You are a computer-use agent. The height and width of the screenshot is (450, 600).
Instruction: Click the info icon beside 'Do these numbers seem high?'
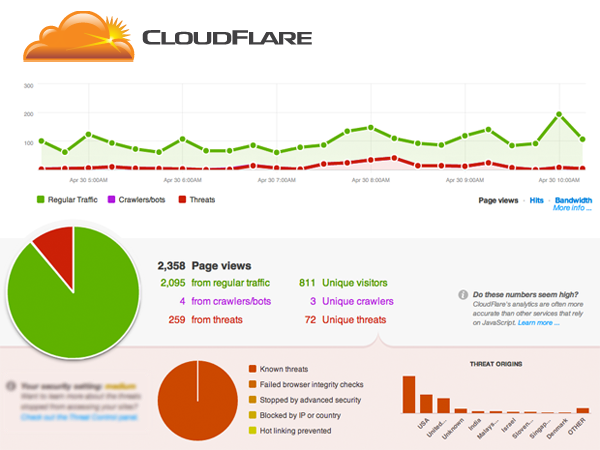462,295
